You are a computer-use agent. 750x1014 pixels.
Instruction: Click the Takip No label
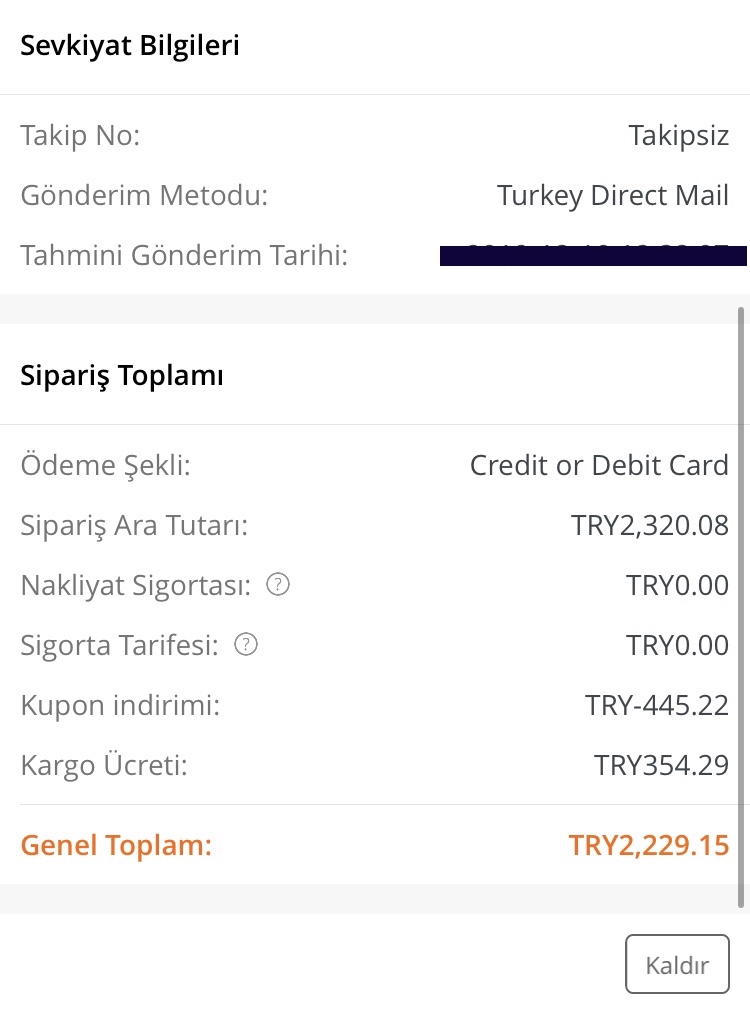click(80, 135)
